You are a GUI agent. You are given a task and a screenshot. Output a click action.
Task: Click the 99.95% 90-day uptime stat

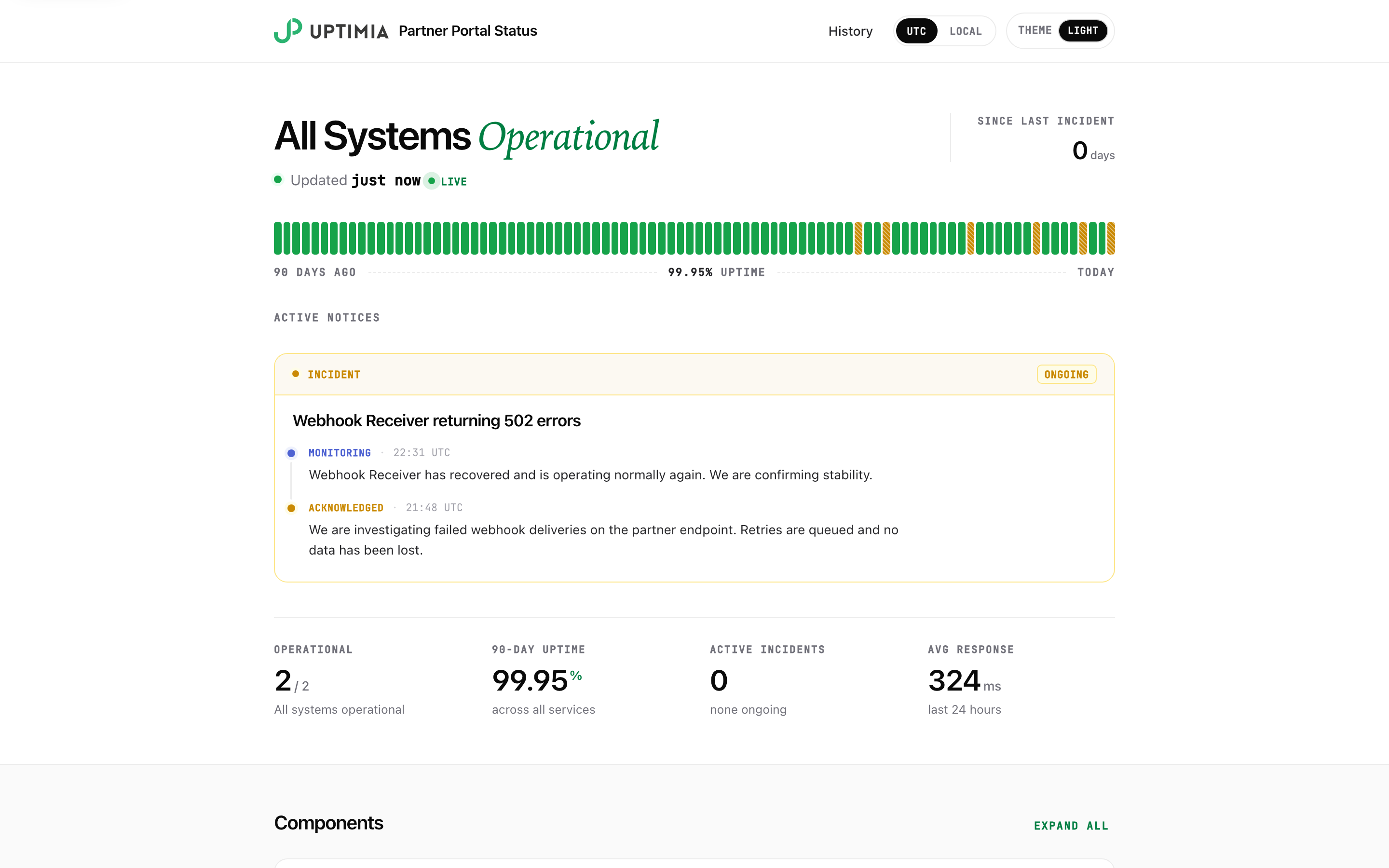coord(537,681)
